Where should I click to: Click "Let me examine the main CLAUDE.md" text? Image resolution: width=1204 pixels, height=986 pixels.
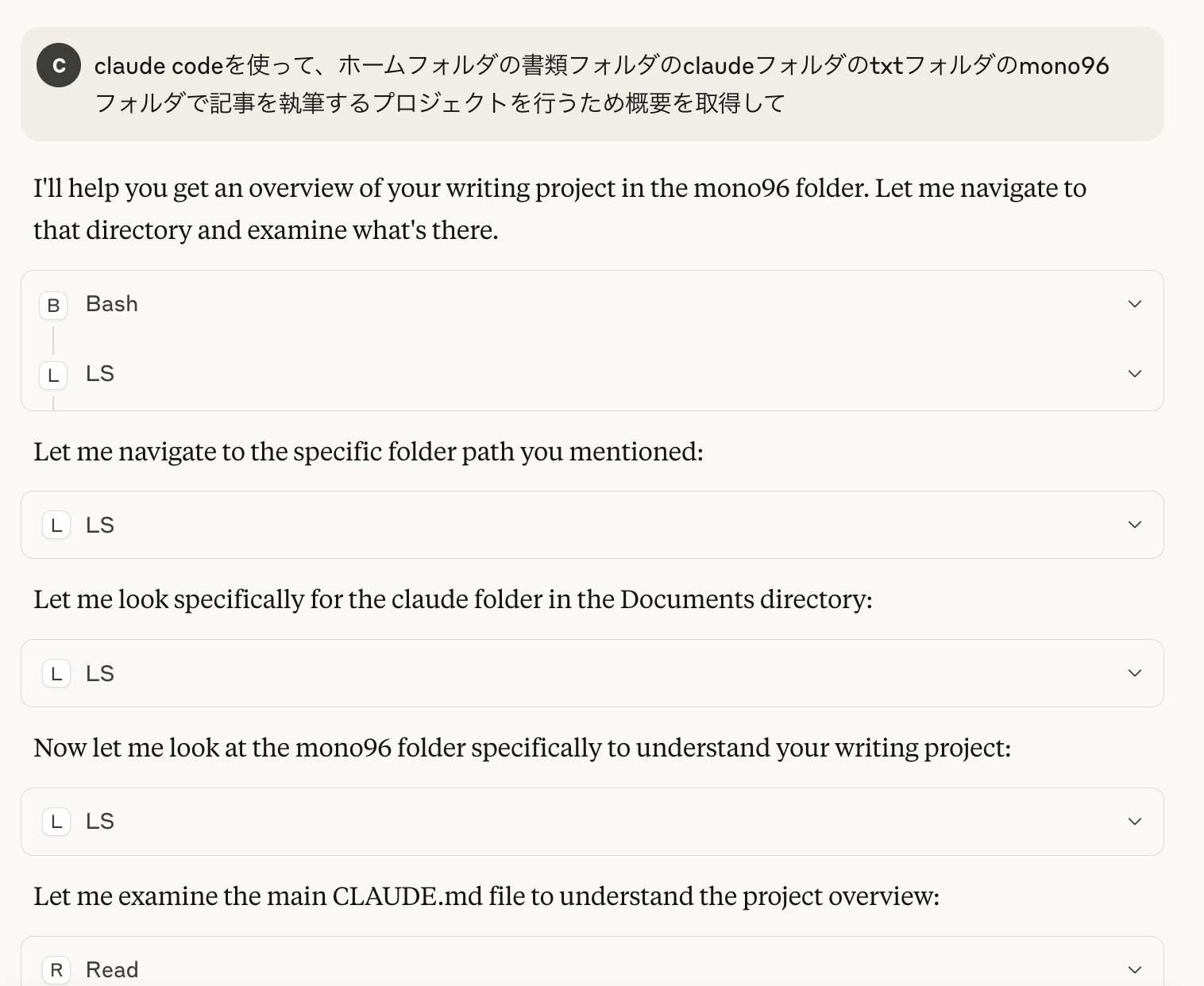486,896
